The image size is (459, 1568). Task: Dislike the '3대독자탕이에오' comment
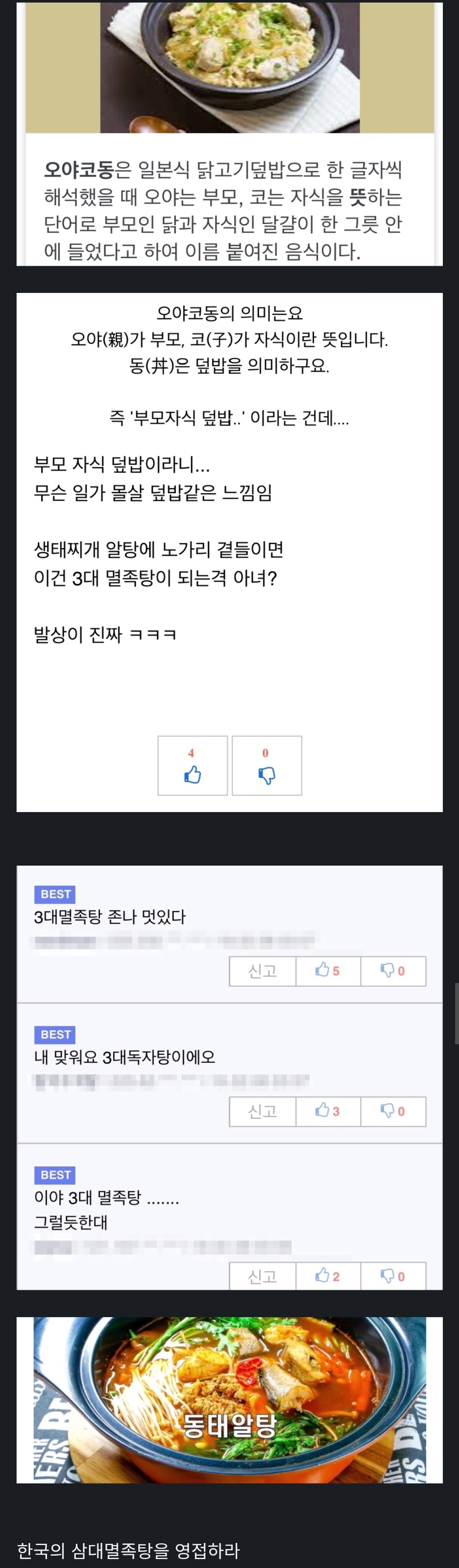pyautogui.click(x=393, y=1111)
